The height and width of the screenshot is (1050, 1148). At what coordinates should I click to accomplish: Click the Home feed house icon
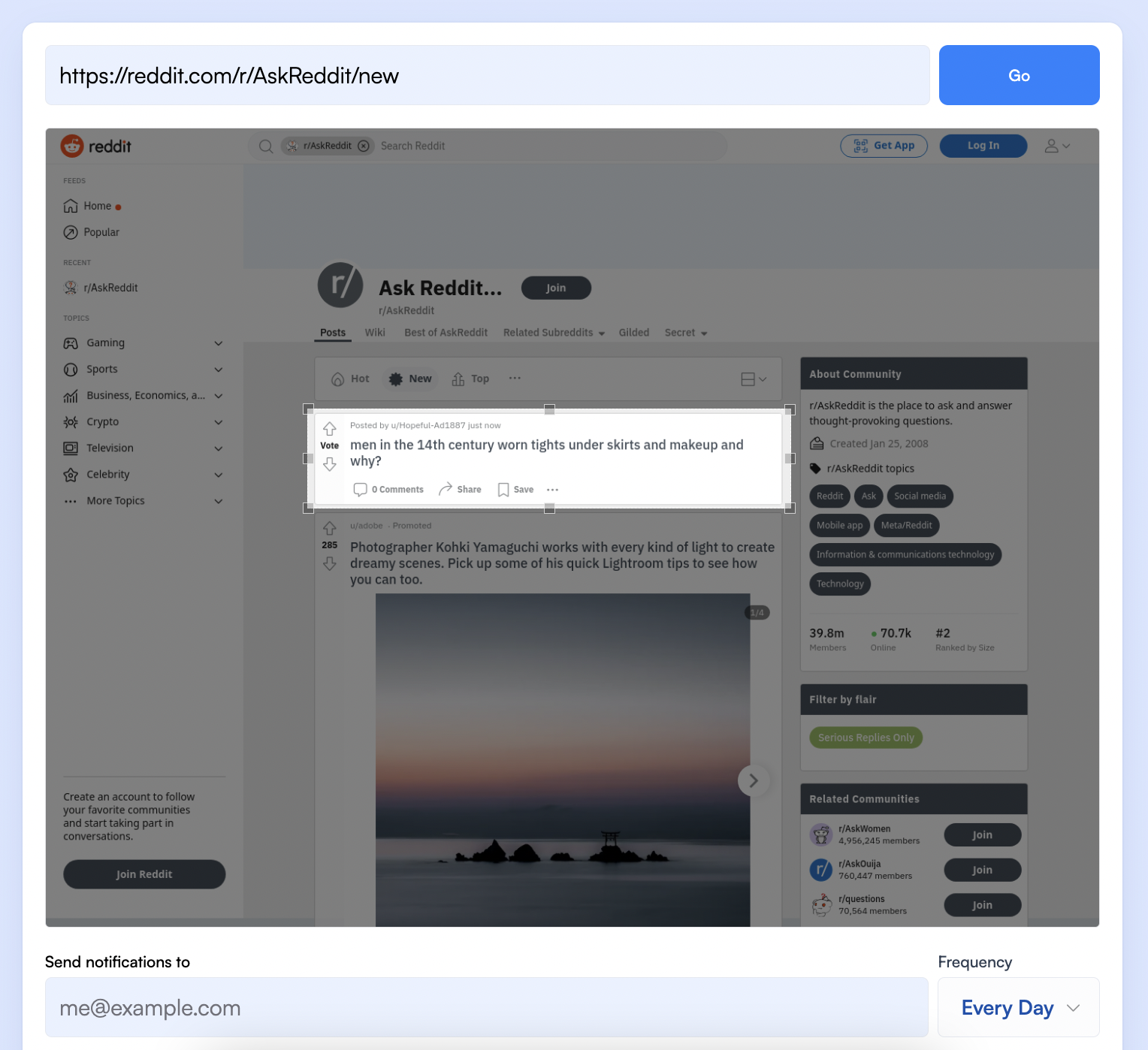(x=71, y=206)
